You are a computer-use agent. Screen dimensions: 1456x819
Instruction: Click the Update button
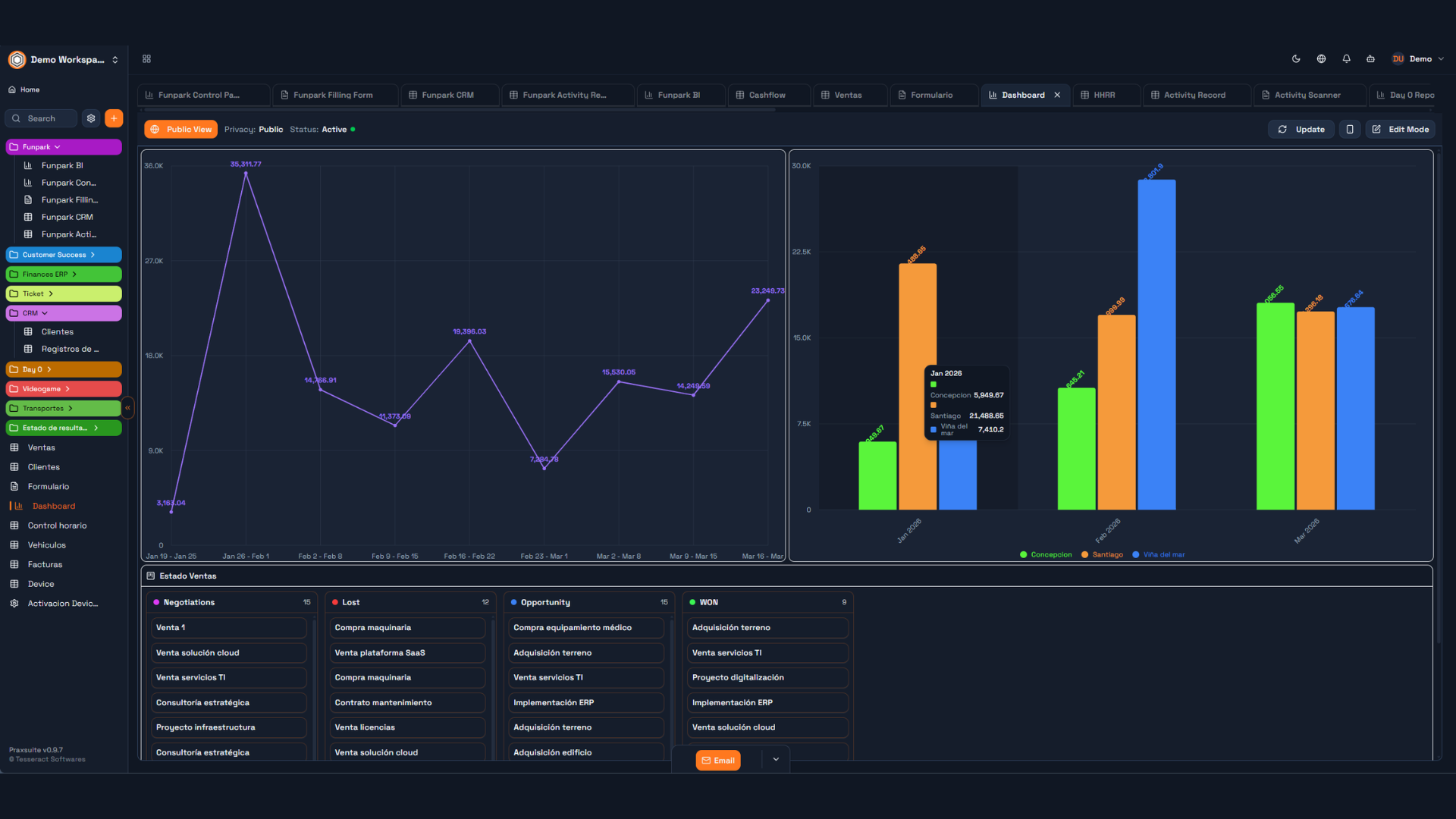point(1301,130)
